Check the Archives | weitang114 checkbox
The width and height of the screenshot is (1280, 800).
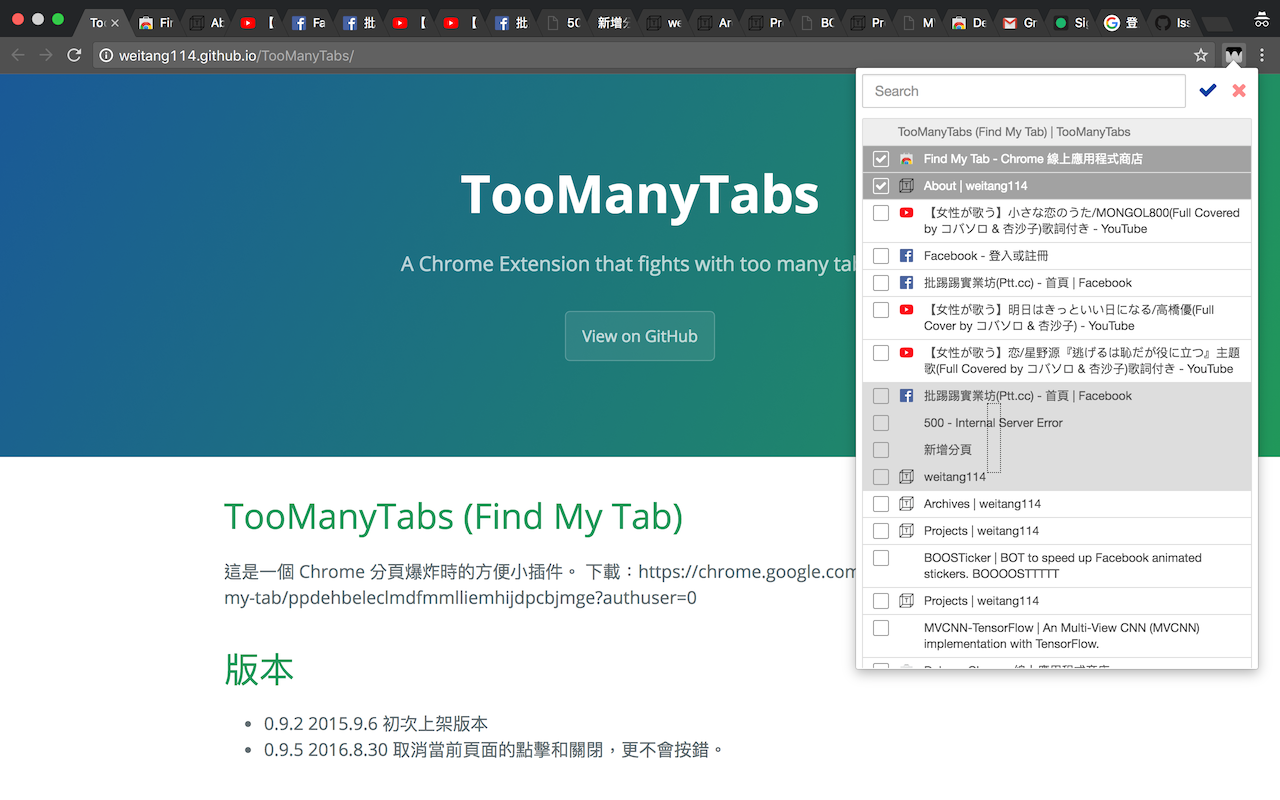click(x=881, y=504)
